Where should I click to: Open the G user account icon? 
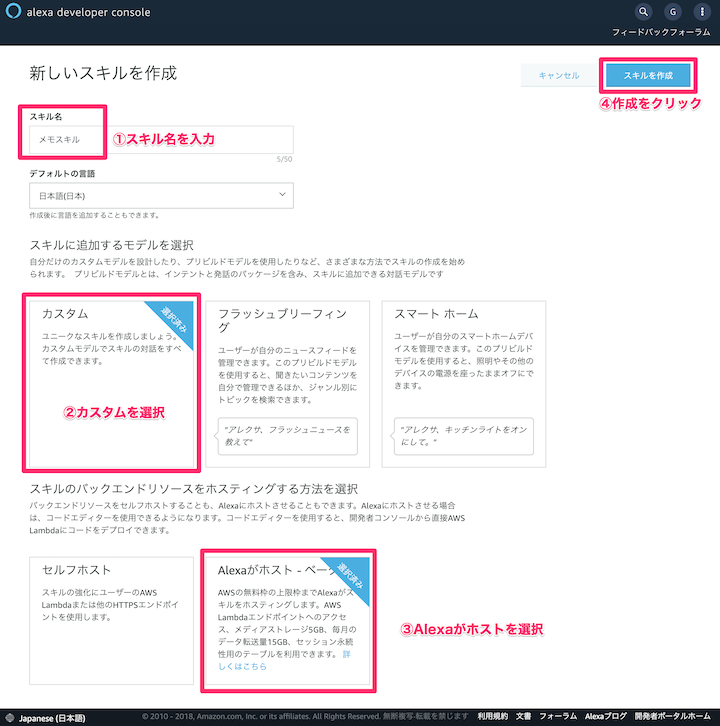point(673,12)
